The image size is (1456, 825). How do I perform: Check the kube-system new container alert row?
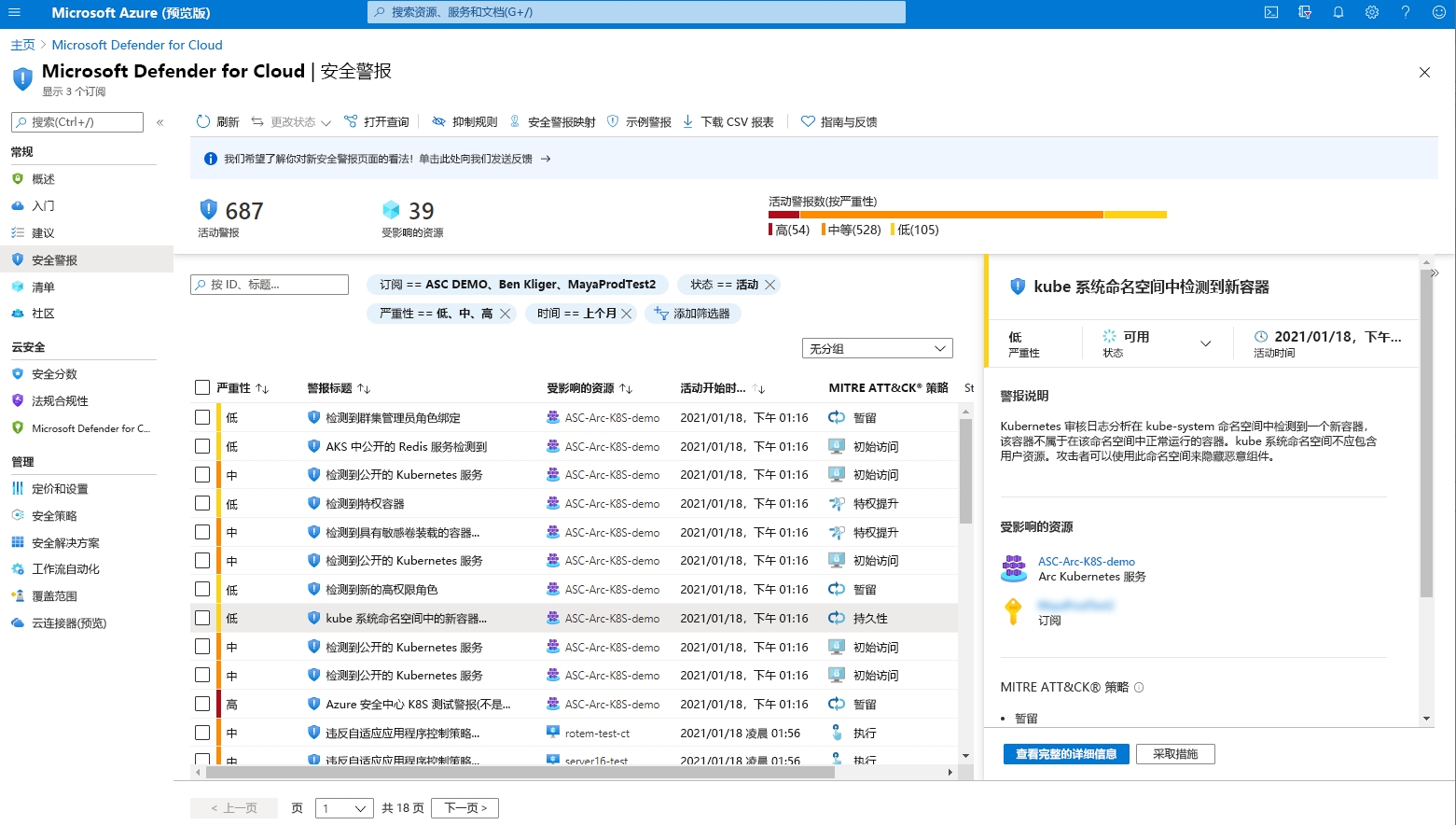point(202,618)
